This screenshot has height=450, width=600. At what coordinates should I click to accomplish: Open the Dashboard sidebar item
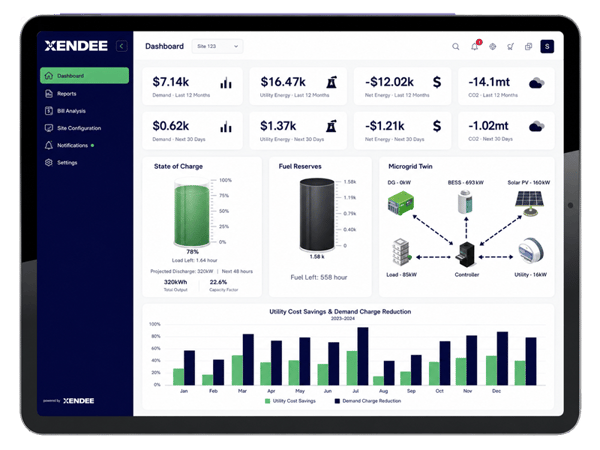tap(84, 75)
